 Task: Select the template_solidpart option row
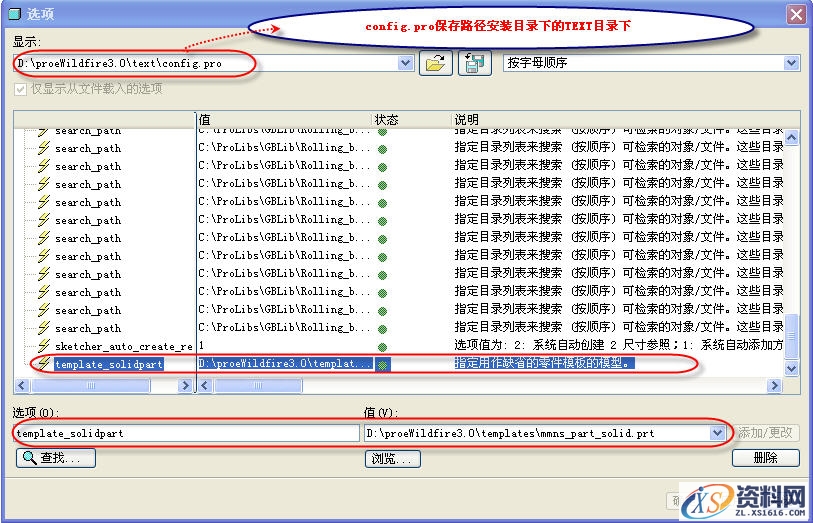[109, 364]
